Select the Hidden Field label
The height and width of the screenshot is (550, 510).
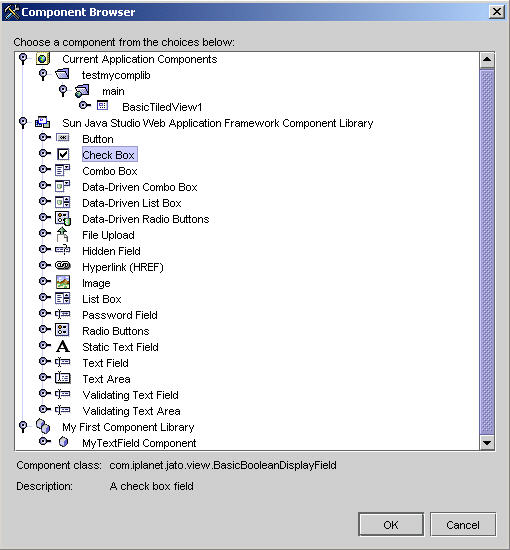coord(111,251)
